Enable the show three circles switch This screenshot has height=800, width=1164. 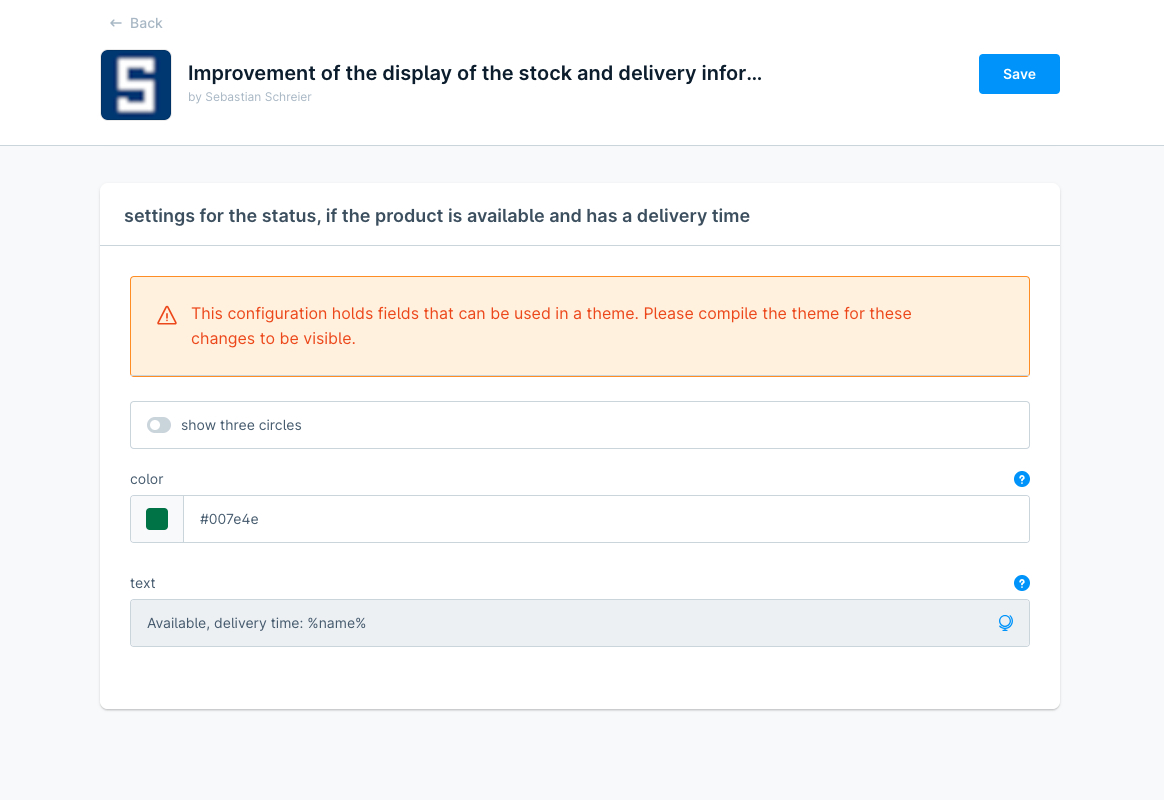pos(159,425)
